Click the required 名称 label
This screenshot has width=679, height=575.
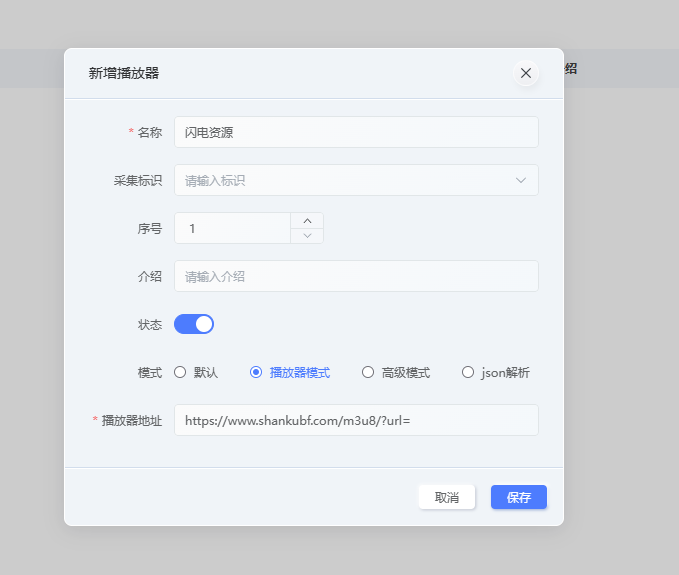(x=149, y=132)
